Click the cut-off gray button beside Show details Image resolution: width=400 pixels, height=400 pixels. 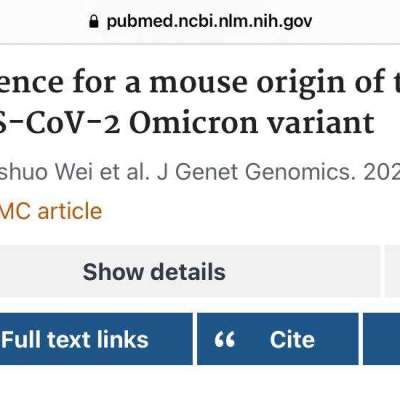click(392, 272)
